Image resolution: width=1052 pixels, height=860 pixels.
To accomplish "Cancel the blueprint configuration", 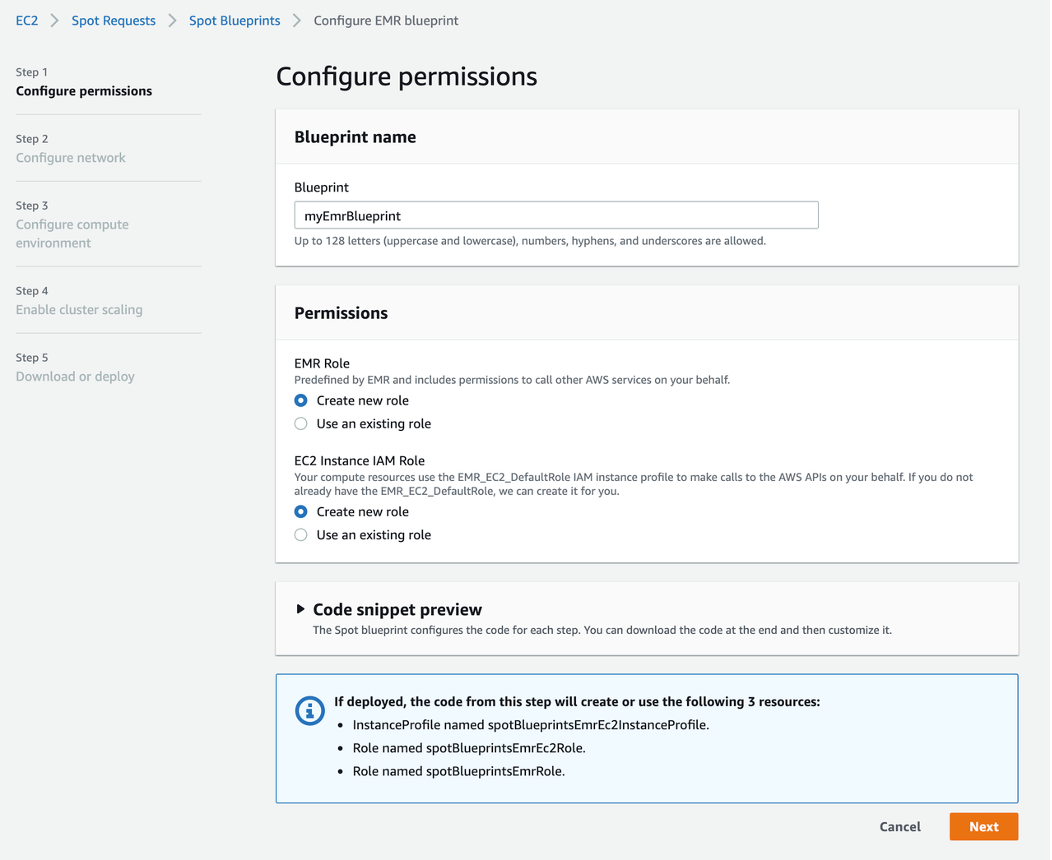I will (900, 827).
